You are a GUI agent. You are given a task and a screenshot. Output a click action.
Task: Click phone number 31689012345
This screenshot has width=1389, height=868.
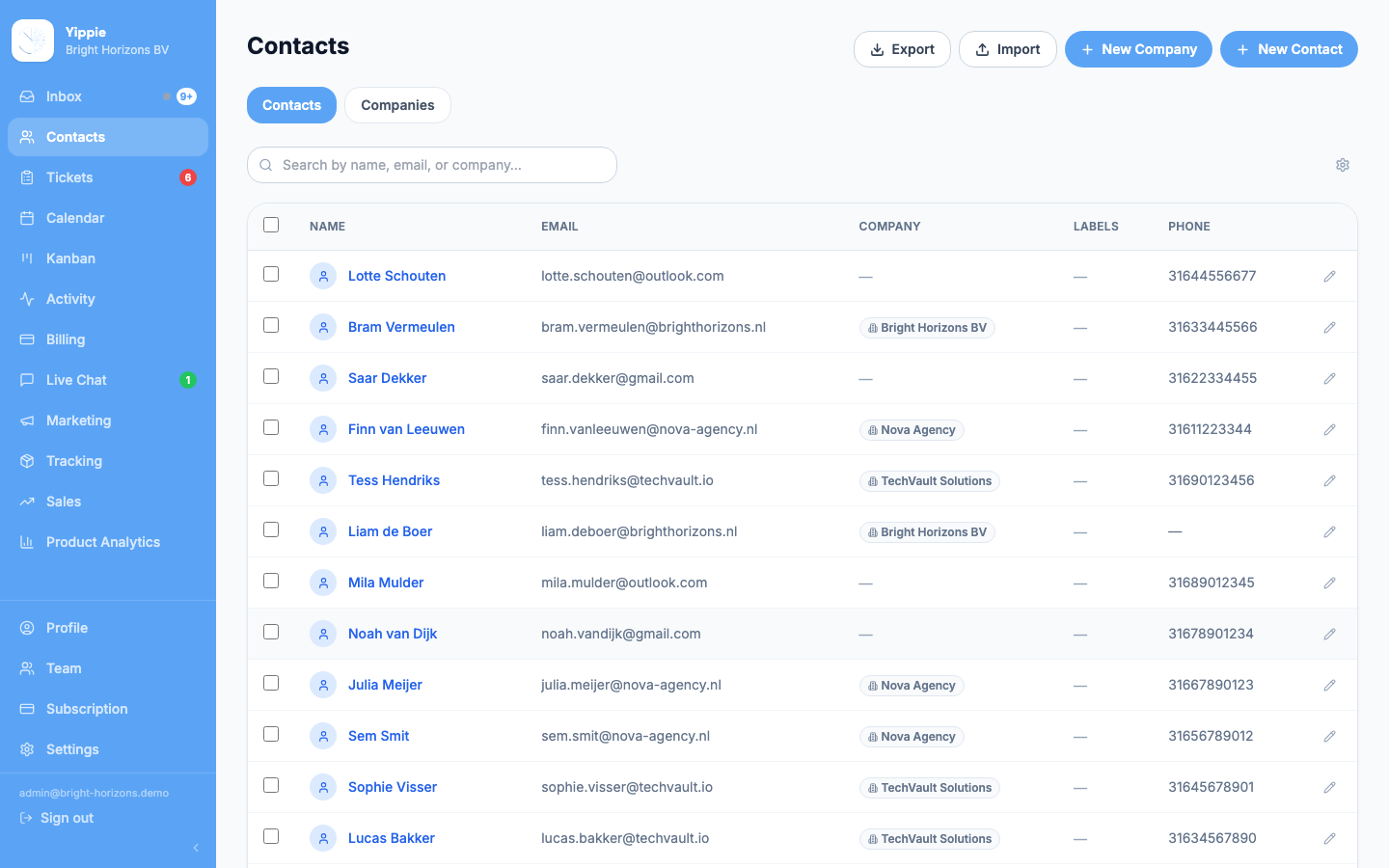[1212, 583]
